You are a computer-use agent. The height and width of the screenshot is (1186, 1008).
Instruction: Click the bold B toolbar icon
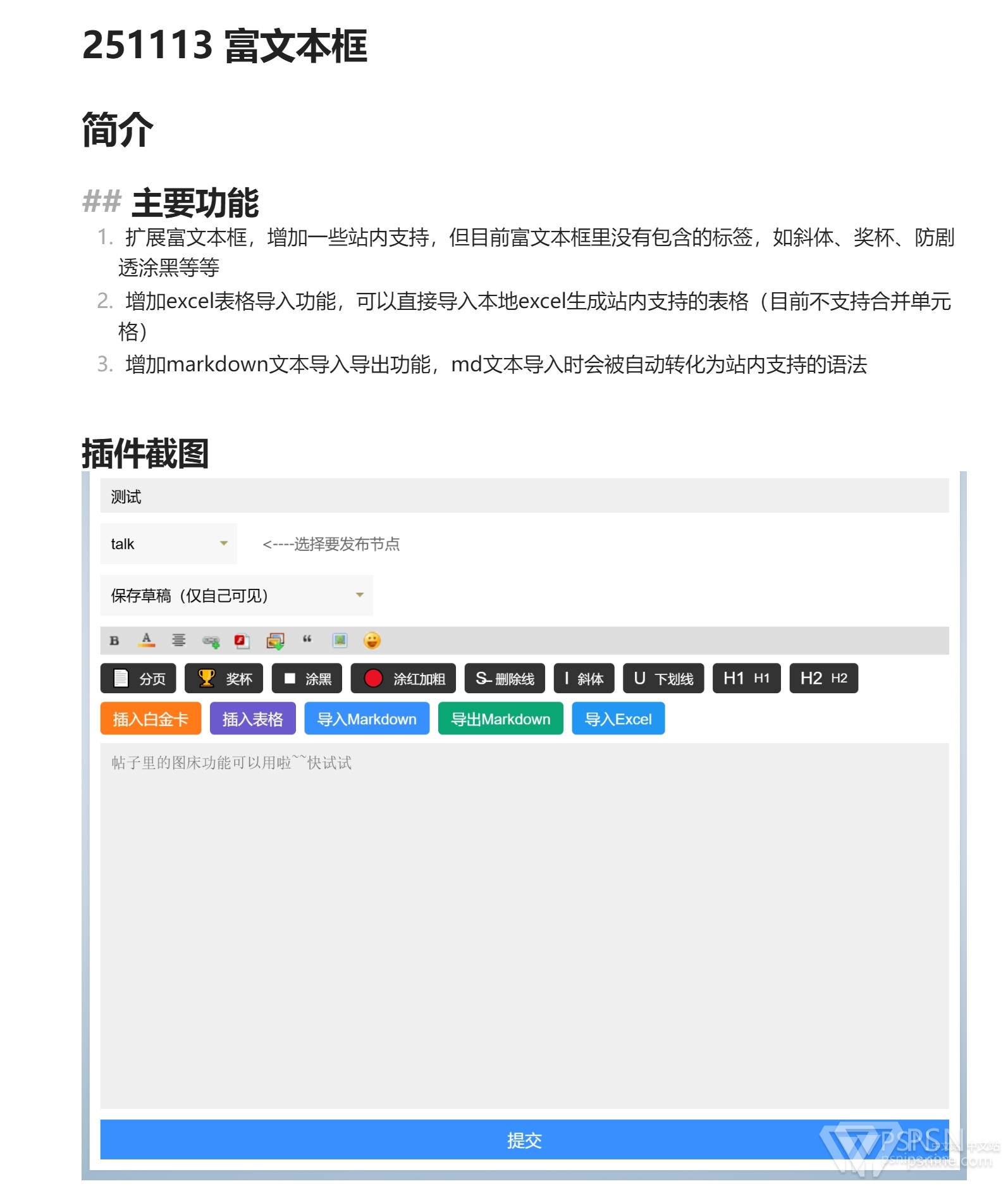click(114, 641)
